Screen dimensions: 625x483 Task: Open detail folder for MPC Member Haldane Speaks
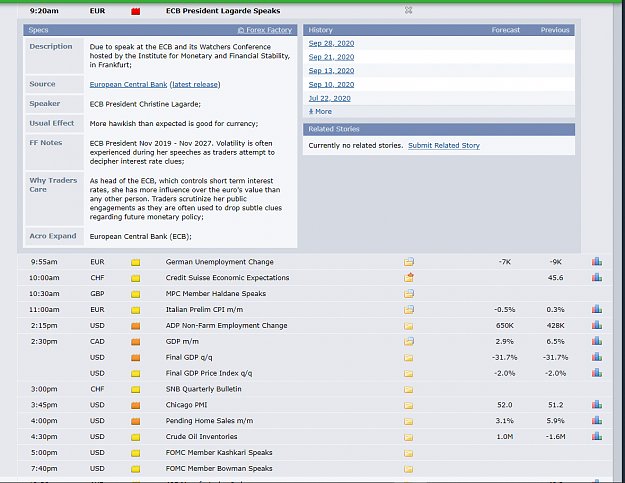[409, 294]
